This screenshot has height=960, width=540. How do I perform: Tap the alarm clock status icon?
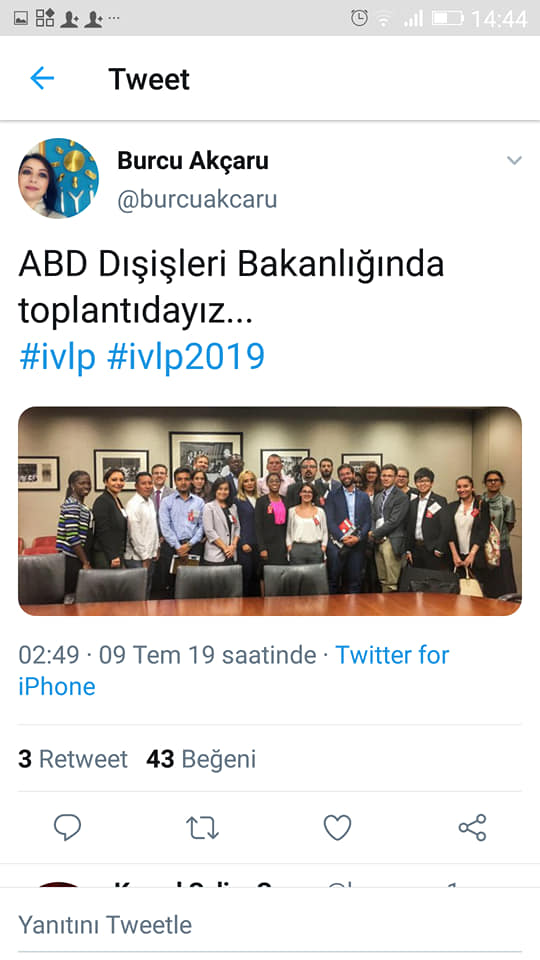click(x=359, y=18)
